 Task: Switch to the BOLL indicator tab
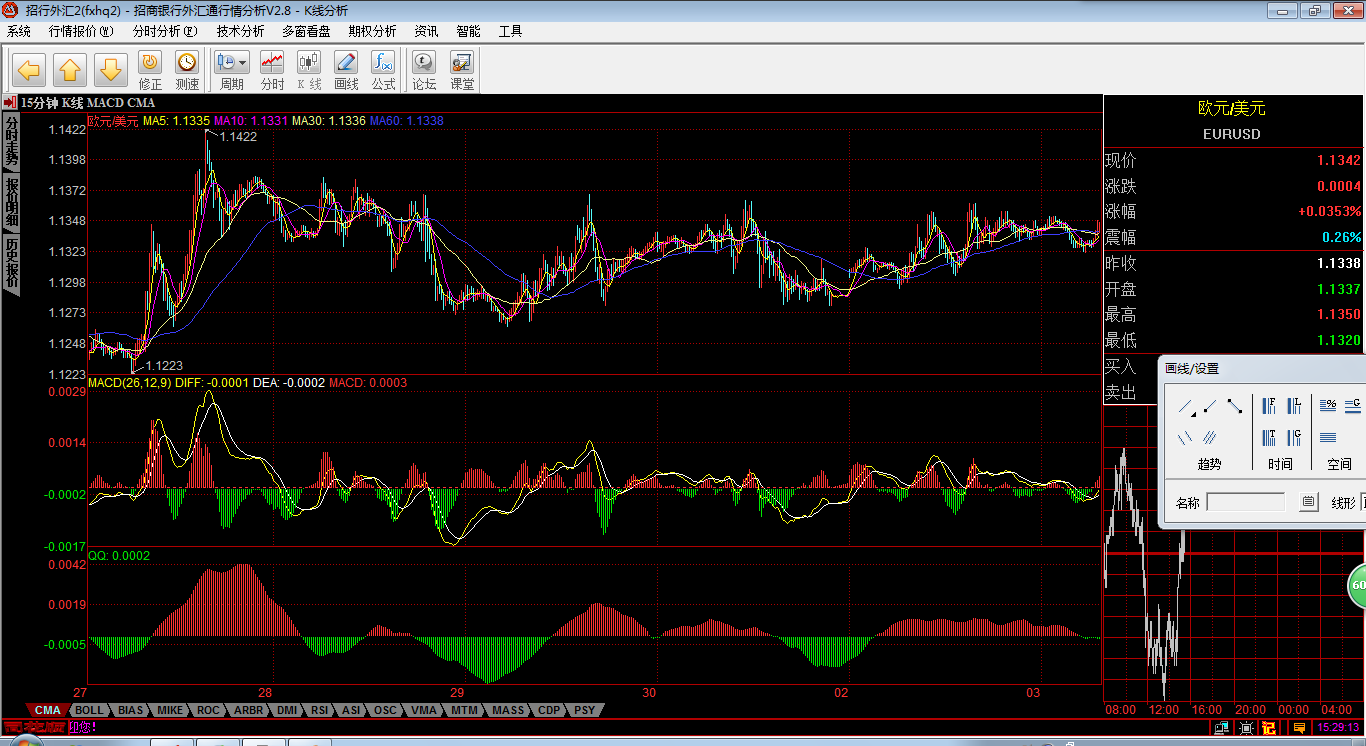[x=89, y=710]
